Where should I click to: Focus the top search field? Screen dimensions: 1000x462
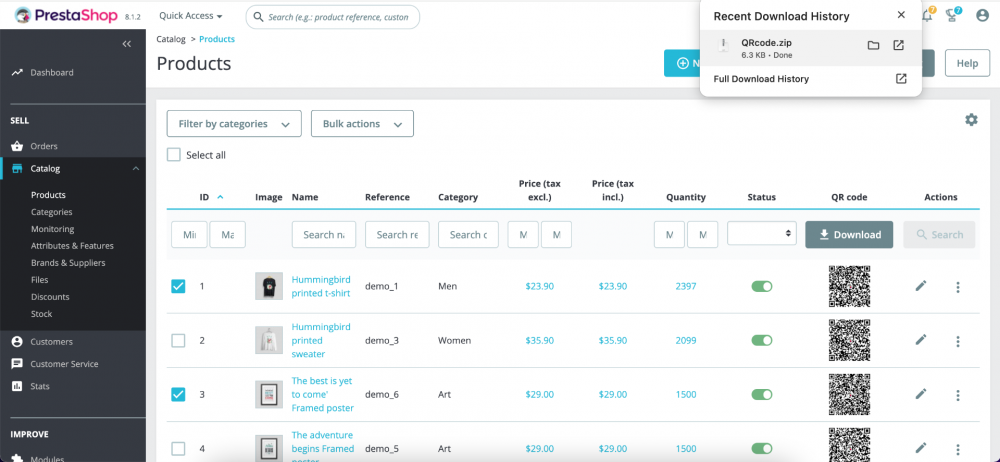tap(333, 17)
